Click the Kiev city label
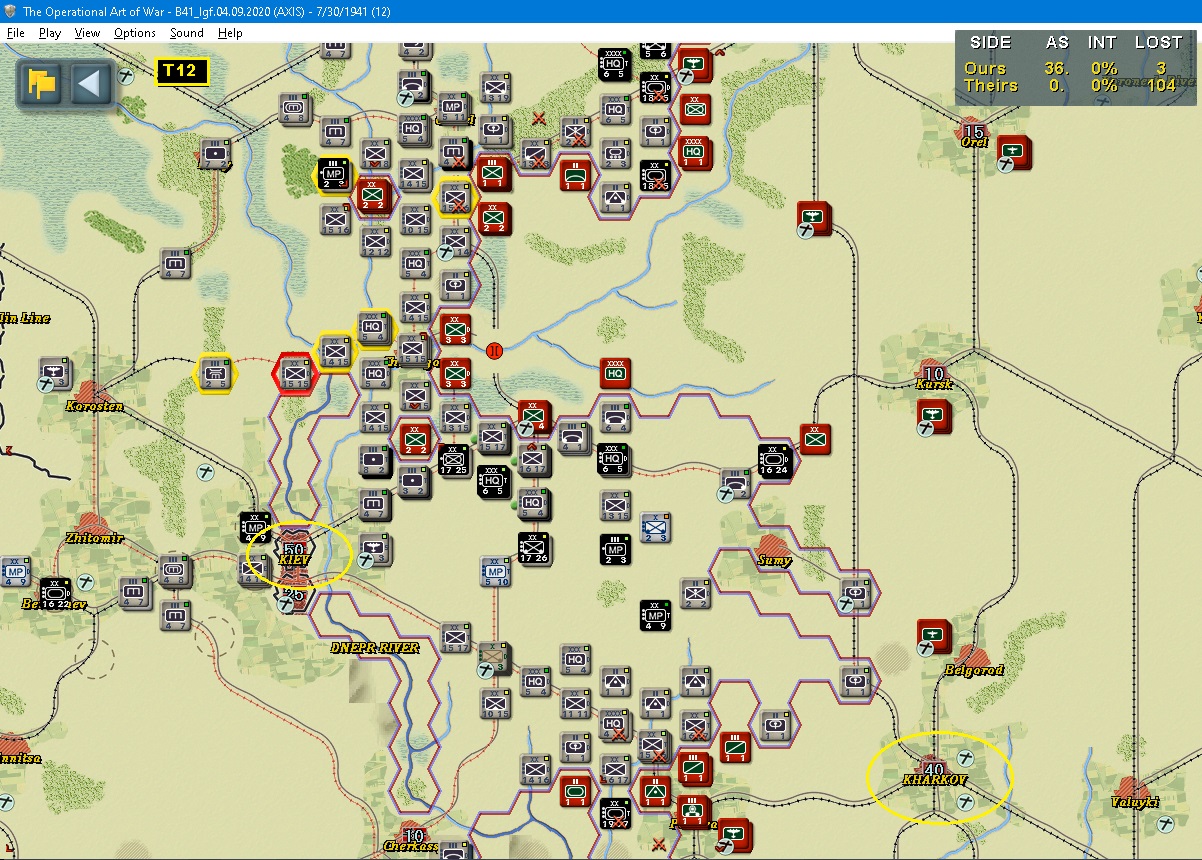The image size is (1202, 860). (x=294, y=561)
